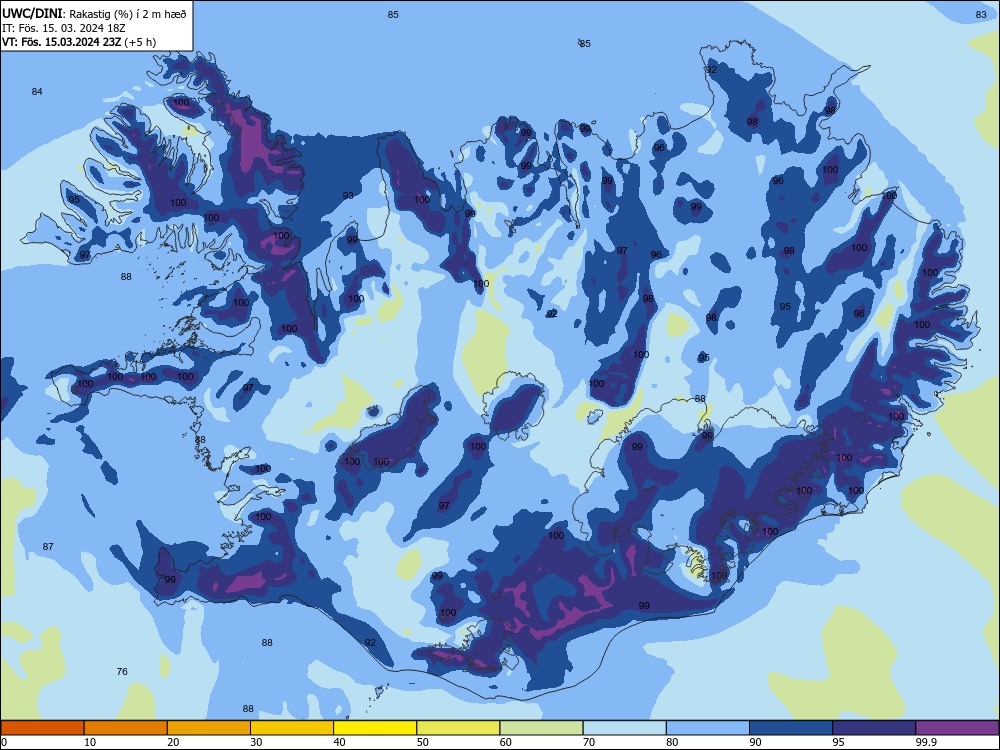
Task: Click the humidity value '84' over the sea
Action: (x=37, y=92)
